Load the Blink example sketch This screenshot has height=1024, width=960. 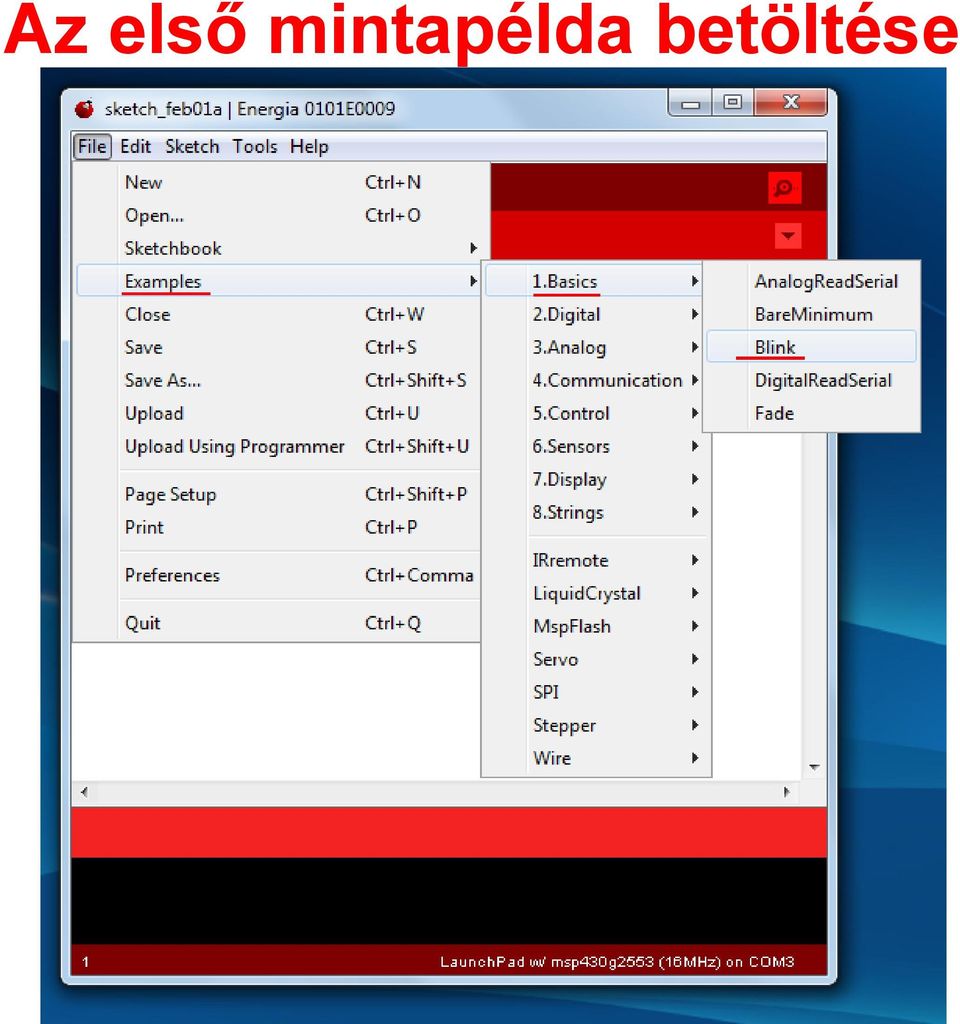click(812, 346)
